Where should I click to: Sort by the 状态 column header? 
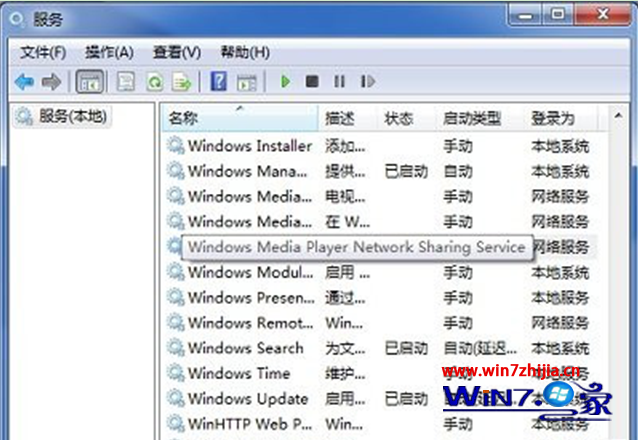click(407, 118)
